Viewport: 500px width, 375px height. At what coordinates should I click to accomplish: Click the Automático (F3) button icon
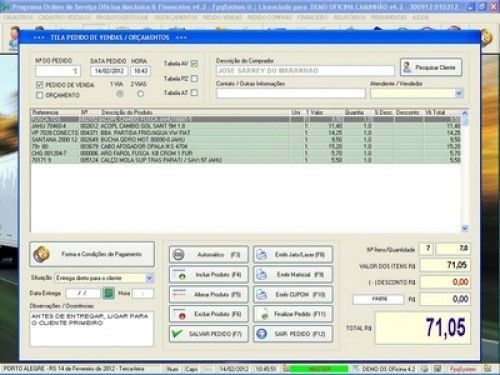(x=179, y=255)
